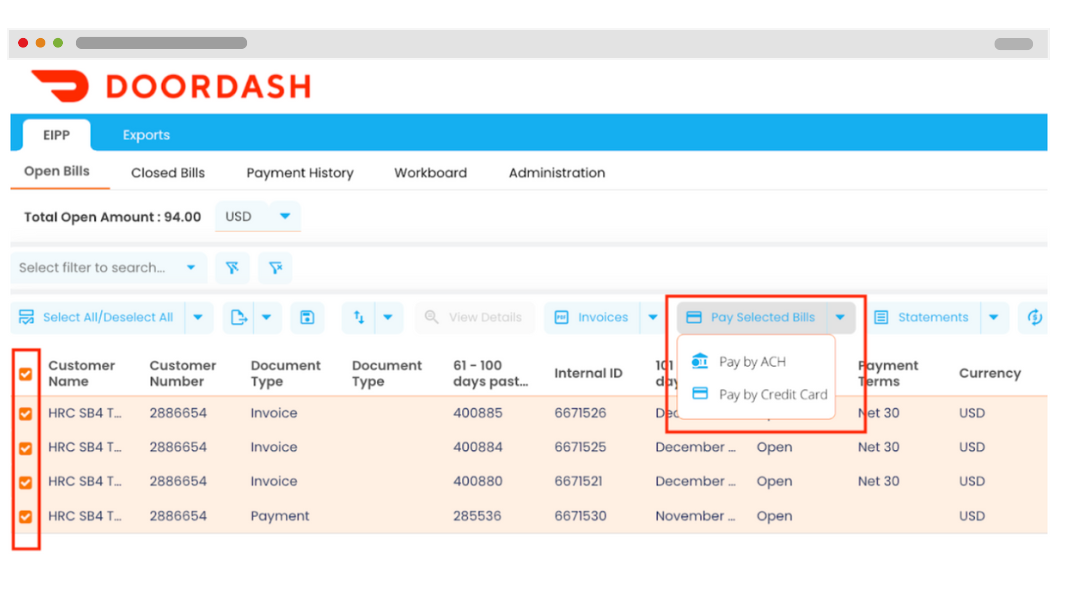The width and height of the screenshot is (1080, 600).
Task: Click the Payment Terms column header
Action: 891,373
